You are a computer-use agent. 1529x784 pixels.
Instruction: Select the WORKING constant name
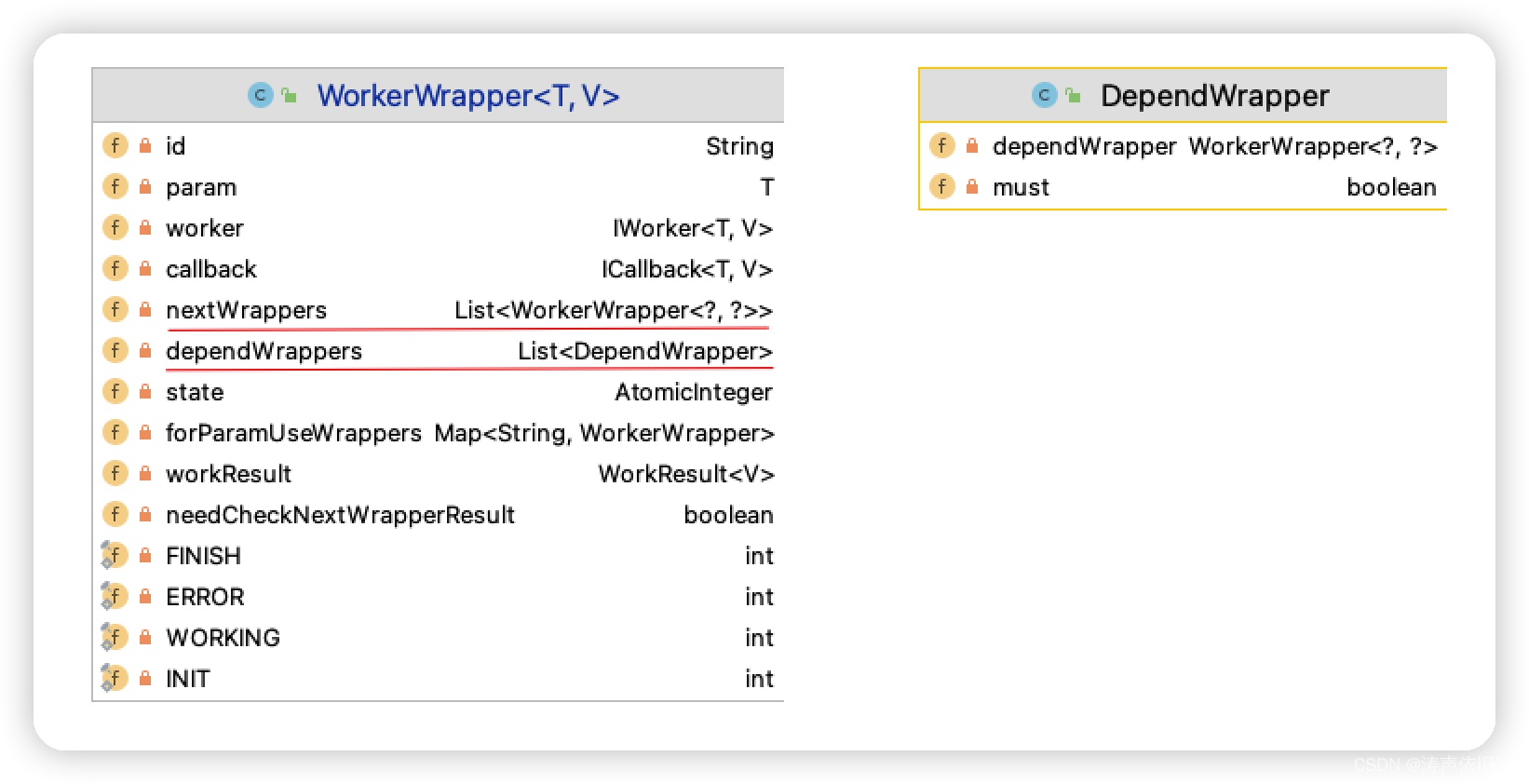point(223,638)
